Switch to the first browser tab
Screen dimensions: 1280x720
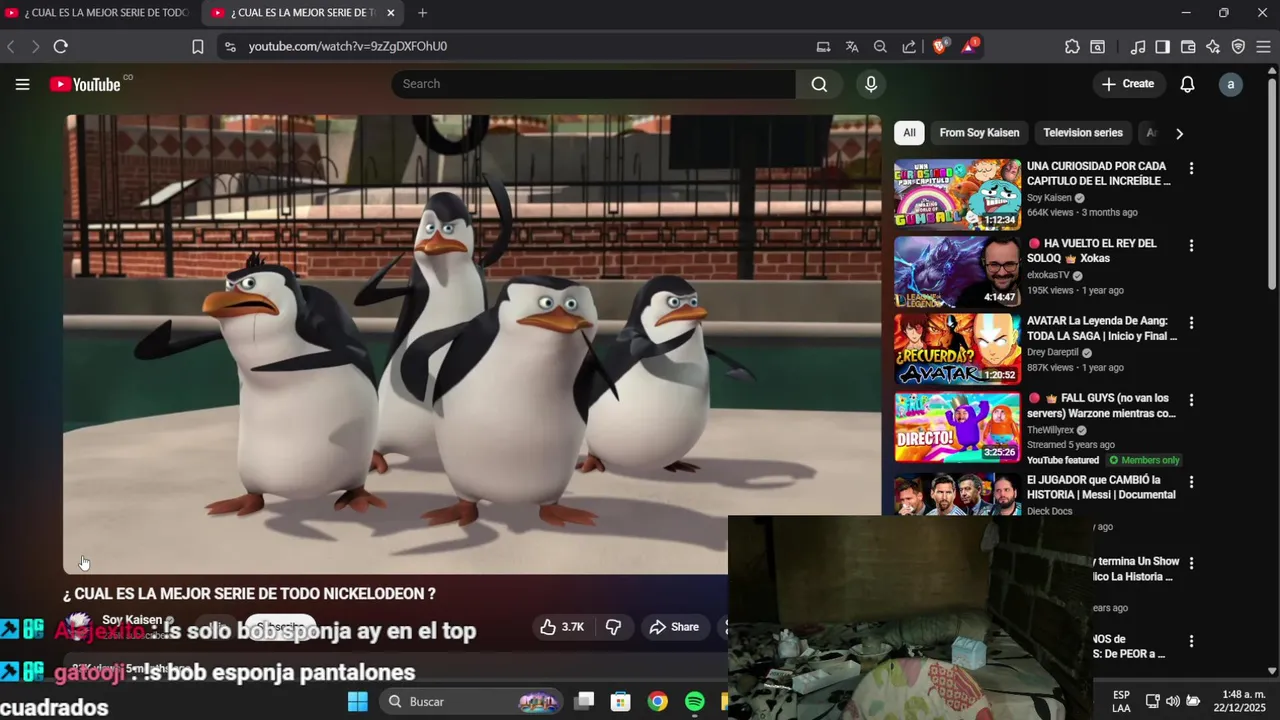pyautogui.click(x=98, y=13)
